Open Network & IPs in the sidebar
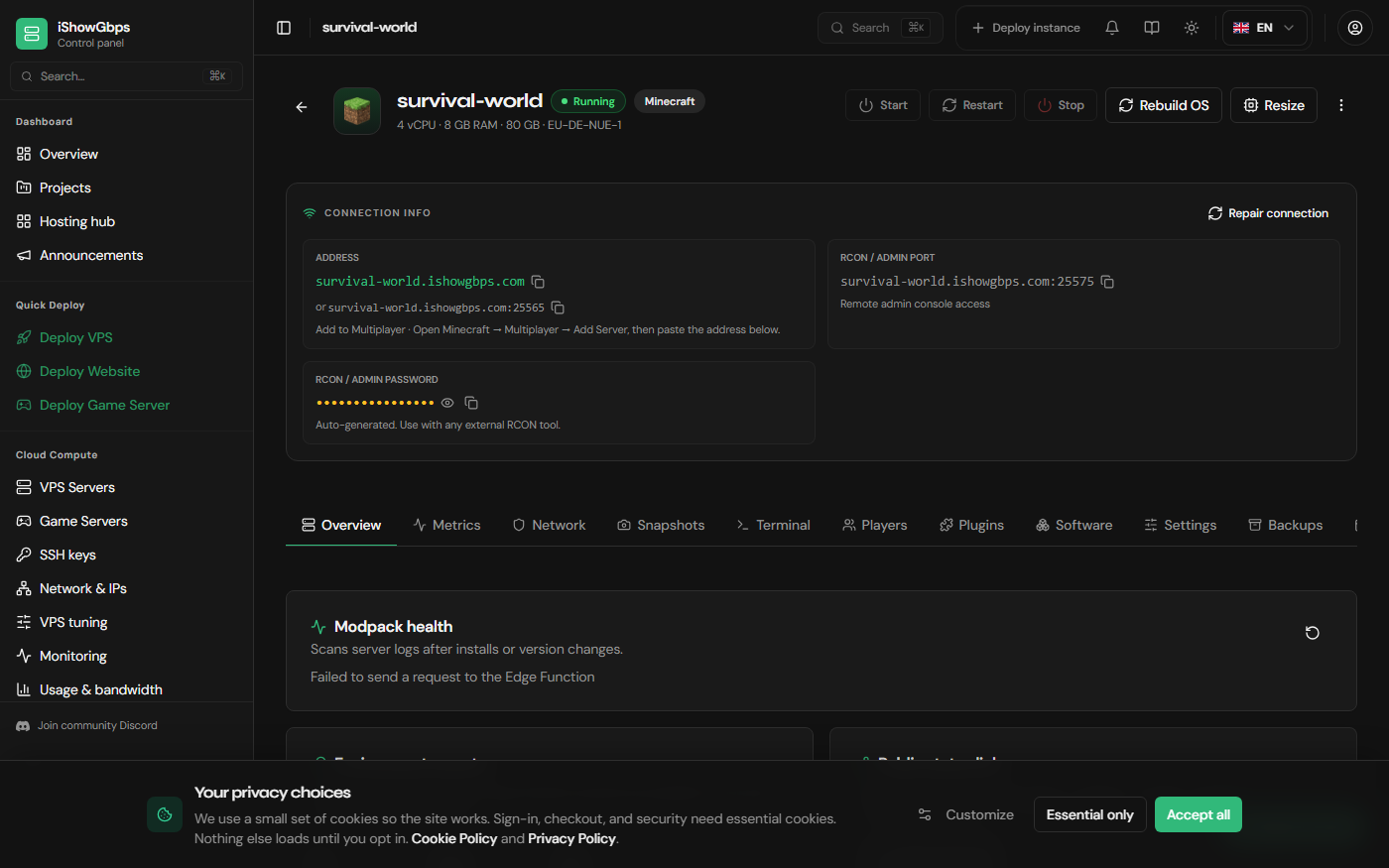1389x868 pixels. coord(126,588)
